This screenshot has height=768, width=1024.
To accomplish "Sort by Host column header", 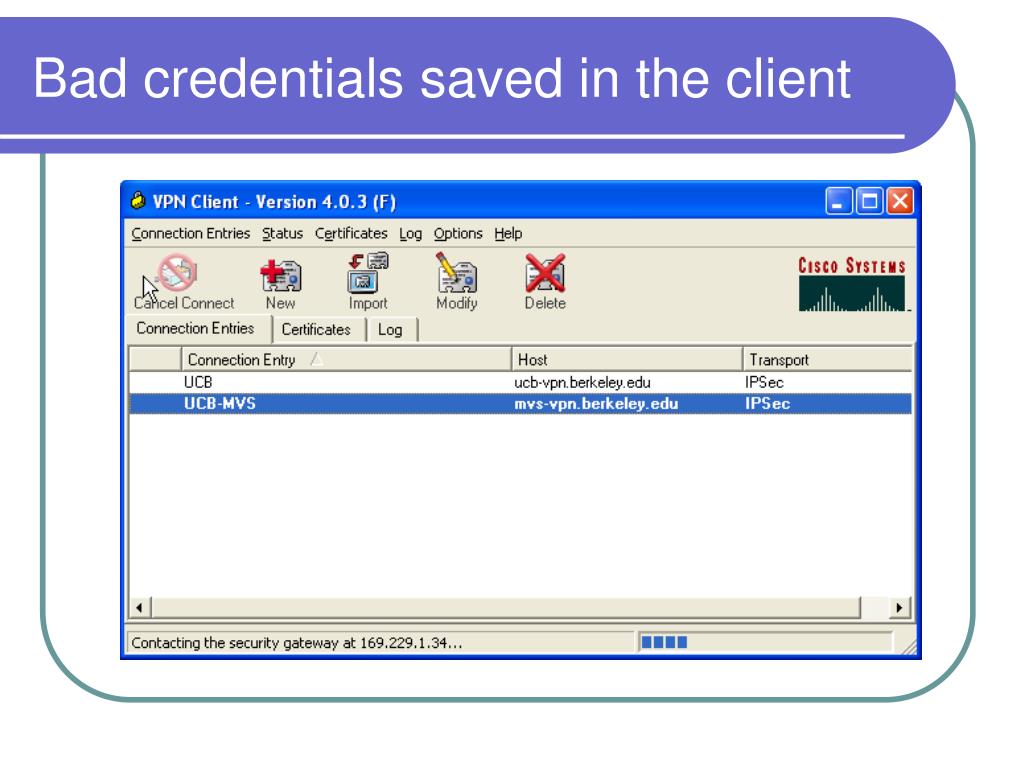I will [x=627, y=360].
